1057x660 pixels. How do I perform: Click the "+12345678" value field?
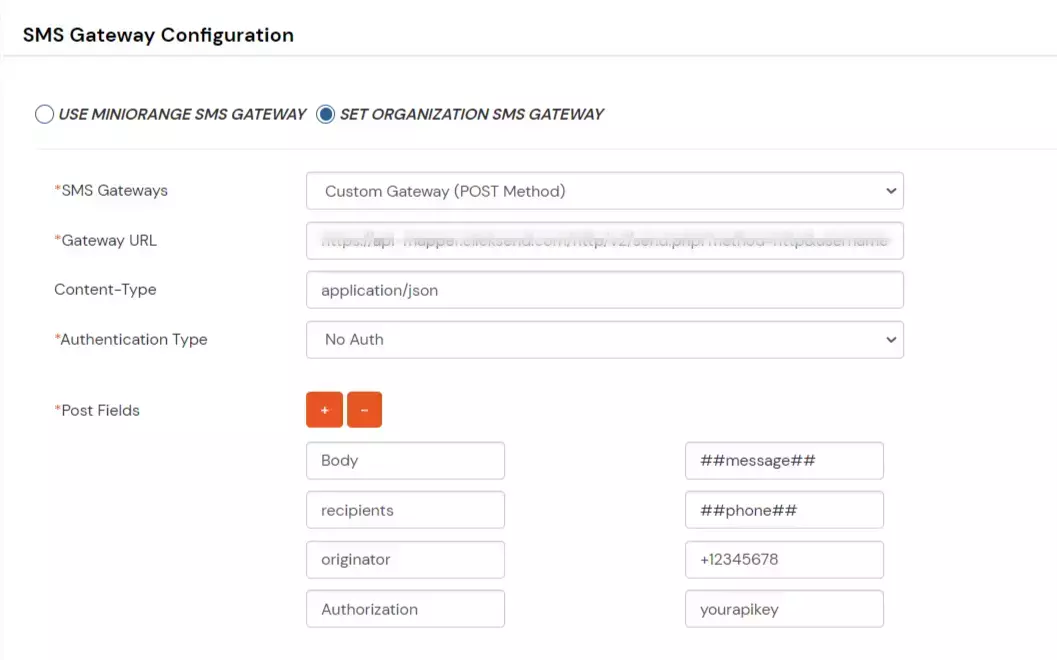784,559
